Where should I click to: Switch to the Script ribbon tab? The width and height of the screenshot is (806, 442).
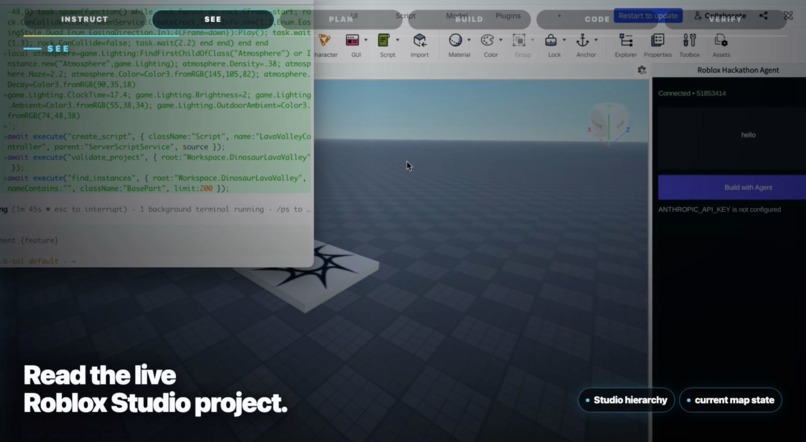(x=405, y=16)
